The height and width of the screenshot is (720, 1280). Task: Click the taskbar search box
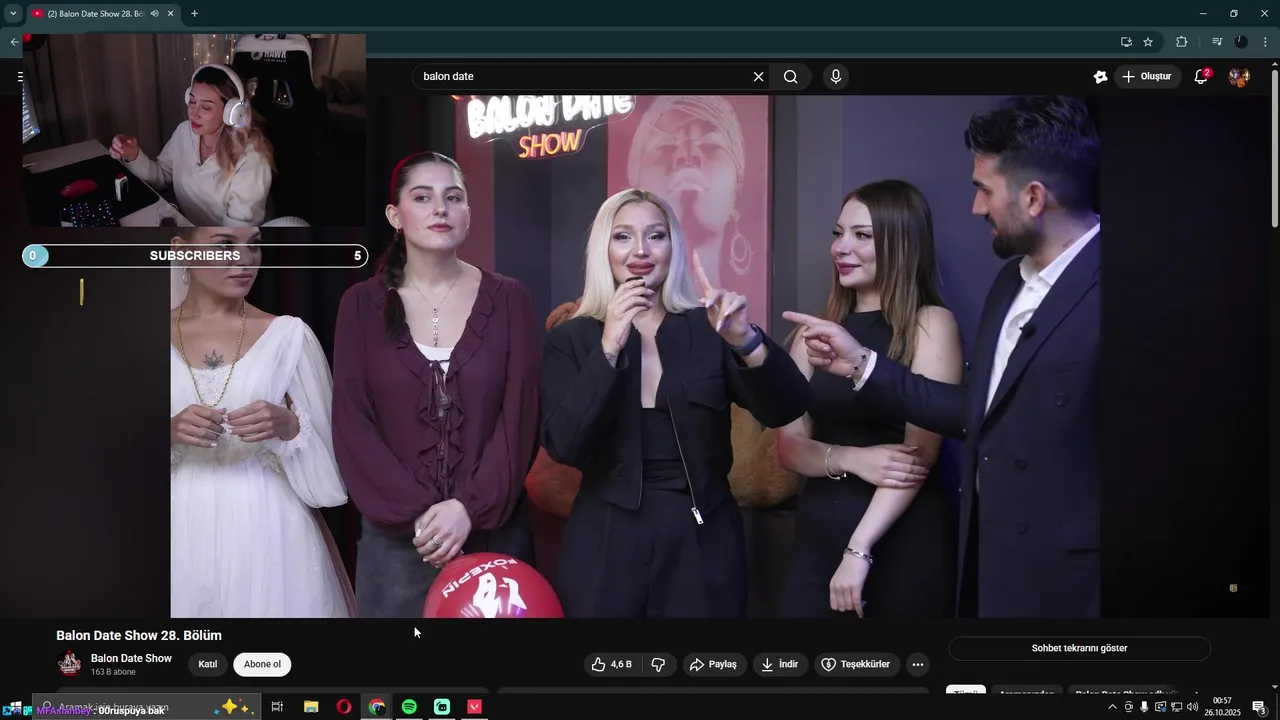pyautogui.click(x=145, y=707)
